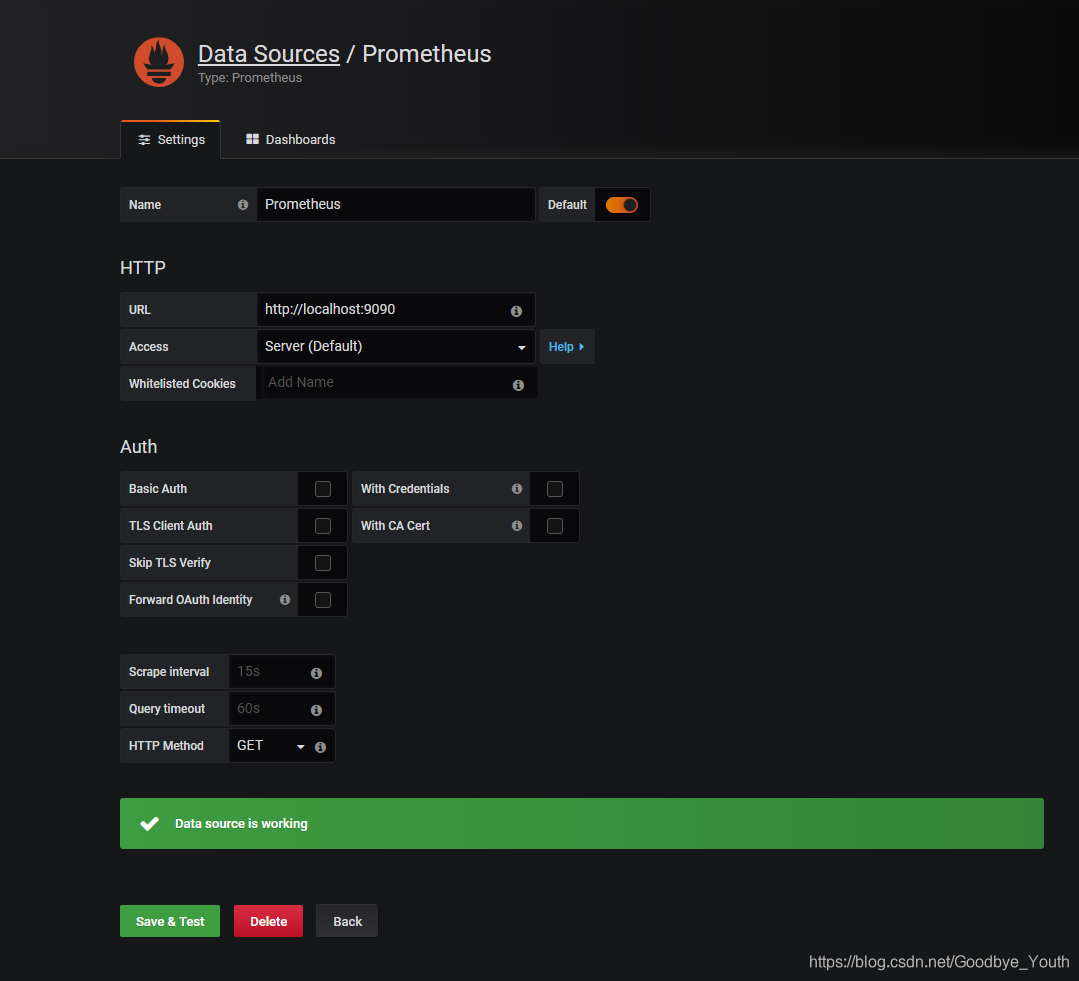
Task: Click the info icon next to Name
Action: (x=243, y=204)
